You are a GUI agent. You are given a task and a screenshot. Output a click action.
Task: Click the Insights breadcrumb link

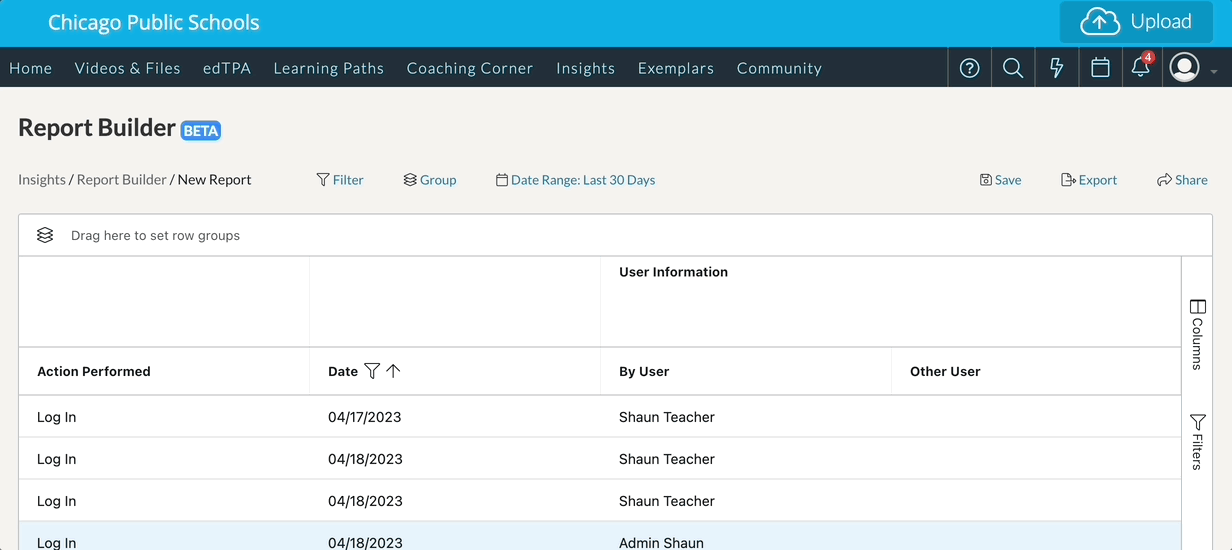point(42,180)
